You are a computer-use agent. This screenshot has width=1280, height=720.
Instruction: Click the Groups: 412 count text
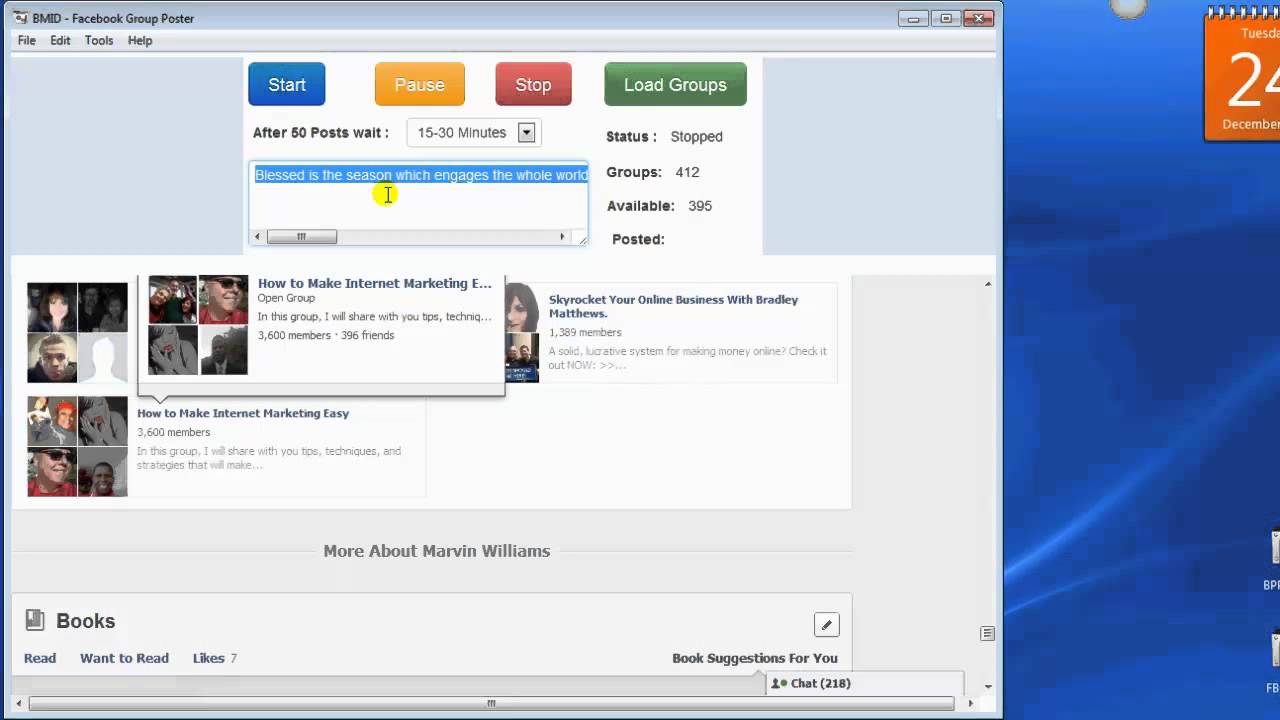pyautogui.click(x=652, y=172)
